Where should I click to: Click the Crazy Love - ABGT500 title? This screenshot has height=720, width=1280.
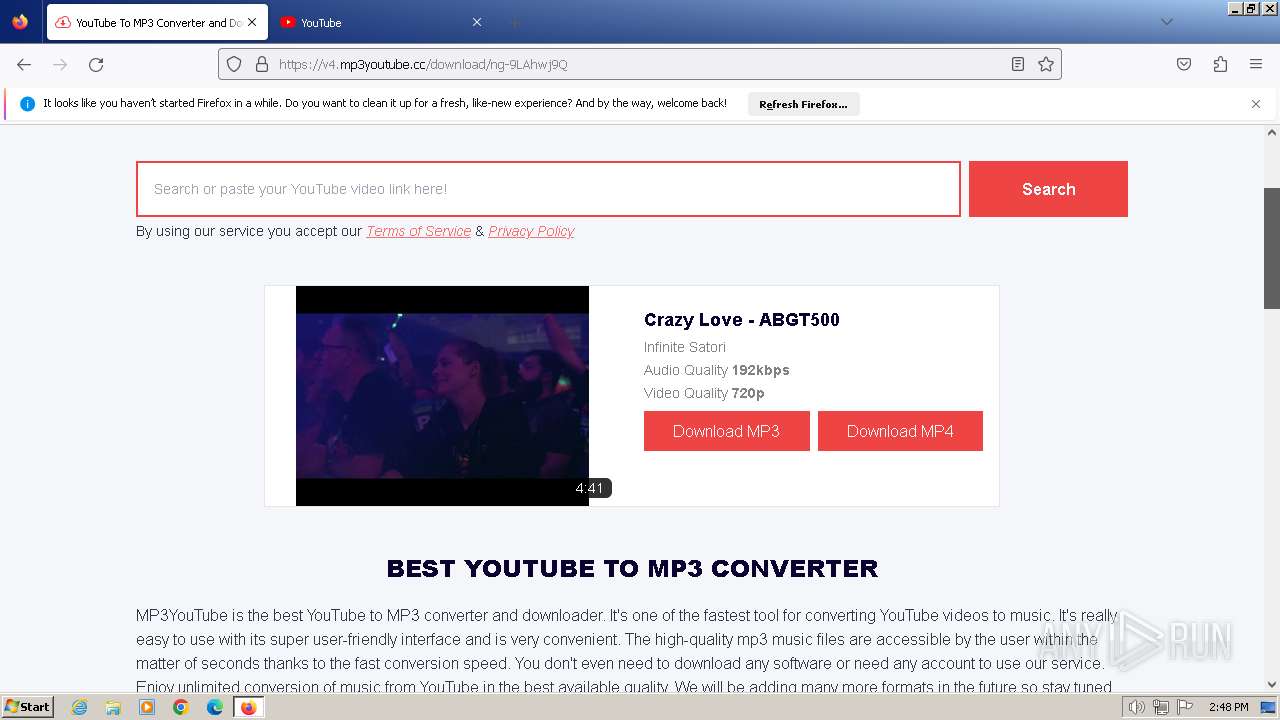coord(742,320)
